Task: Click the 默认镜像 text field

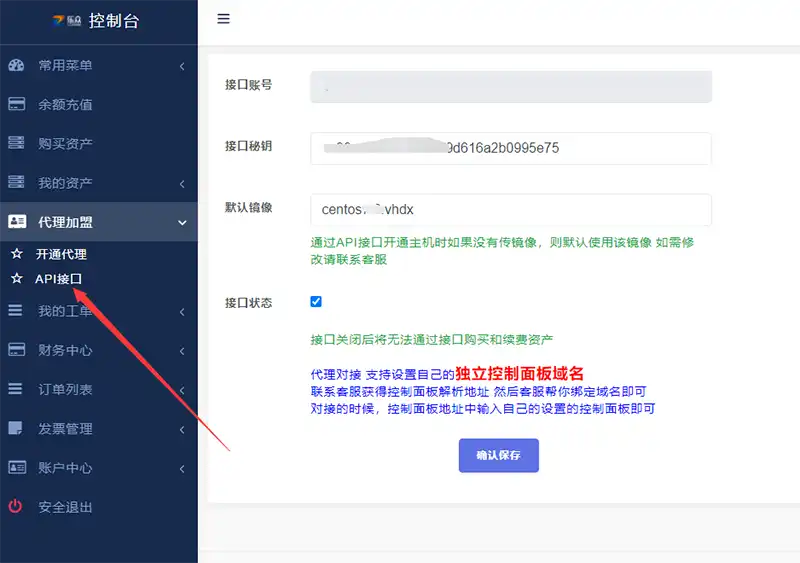Action: [x=510, y=210]
